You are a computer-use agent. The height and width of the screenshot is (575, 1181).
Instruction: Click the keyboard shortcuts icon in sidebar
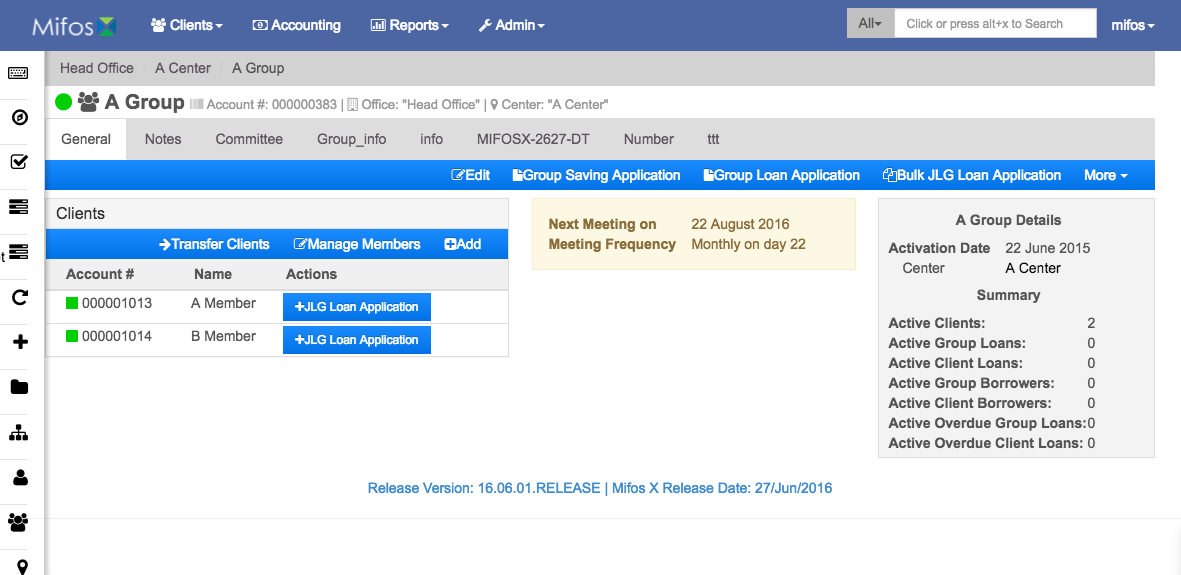[19, 73]
